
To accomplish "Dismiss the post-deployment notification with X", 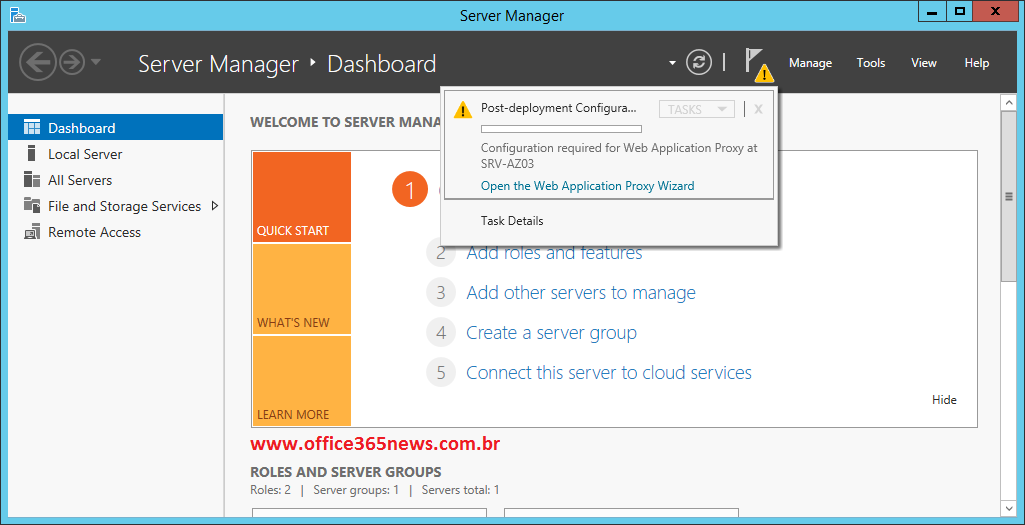I will click(758, 109).
